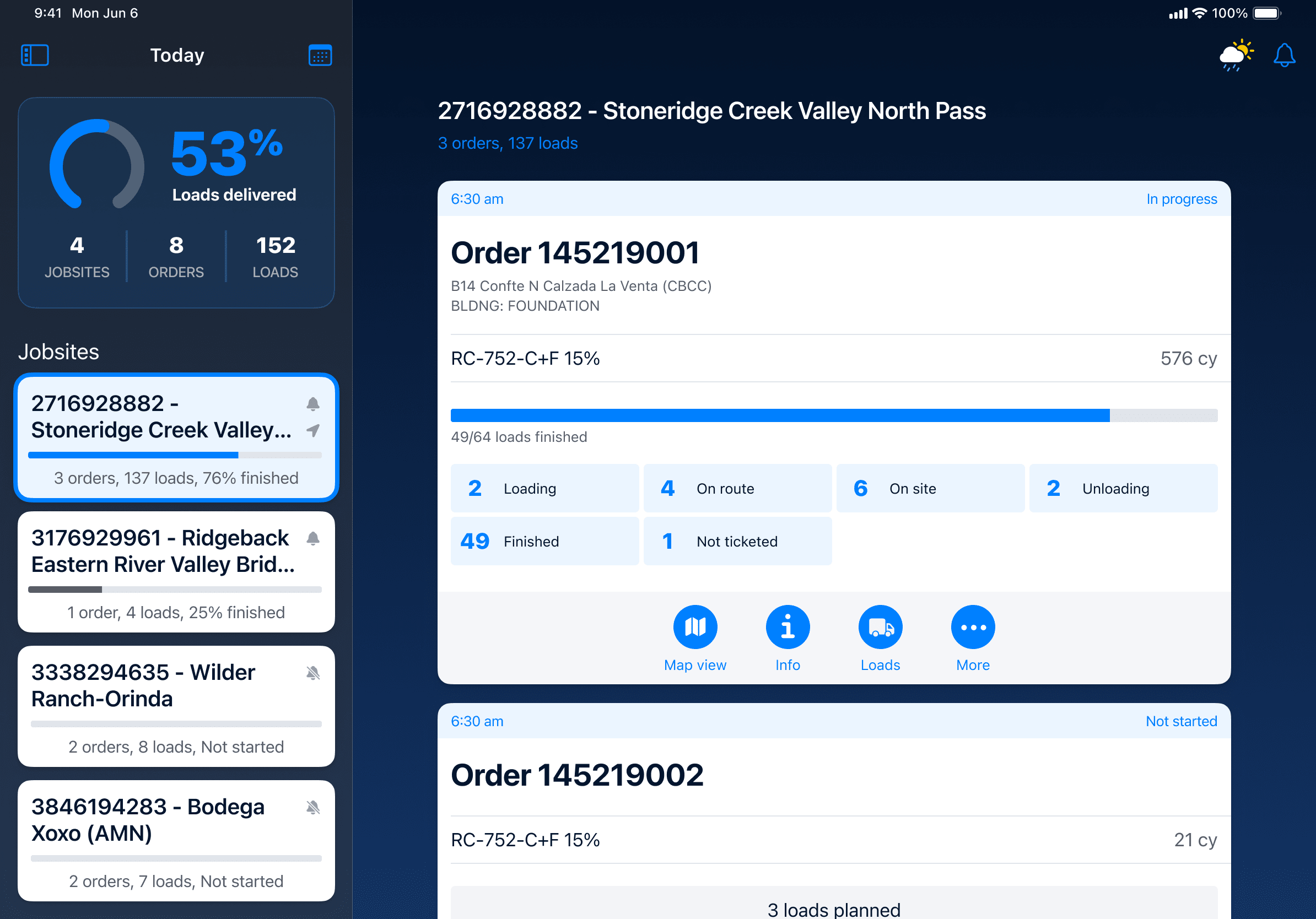This screenshot has width=1316, height=919.
Task: Open Info for Order 145219001
Action: (788, 639)
